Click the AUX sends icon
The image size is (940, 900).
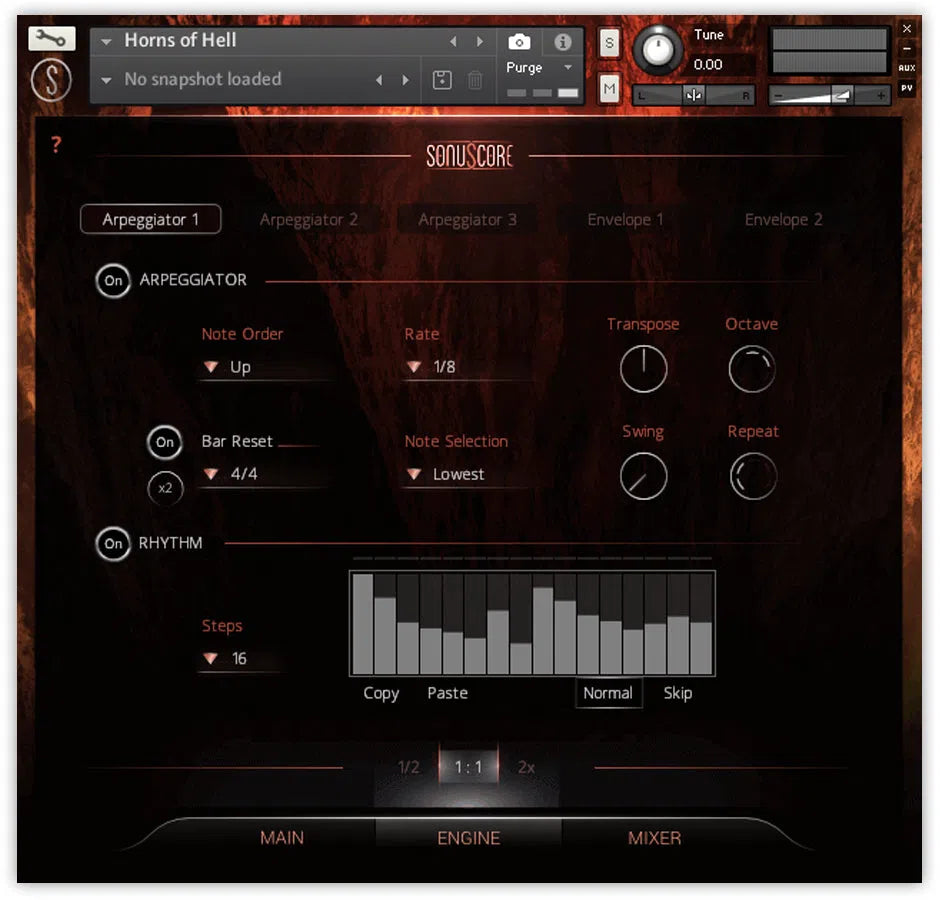point(905,67)
